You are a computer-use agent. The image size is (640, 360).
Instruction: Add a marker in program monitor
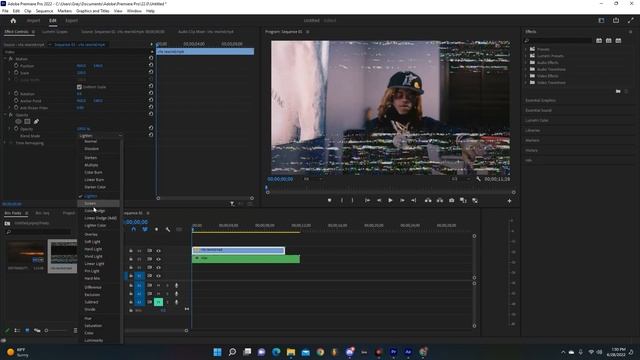[x=329, y=200]
